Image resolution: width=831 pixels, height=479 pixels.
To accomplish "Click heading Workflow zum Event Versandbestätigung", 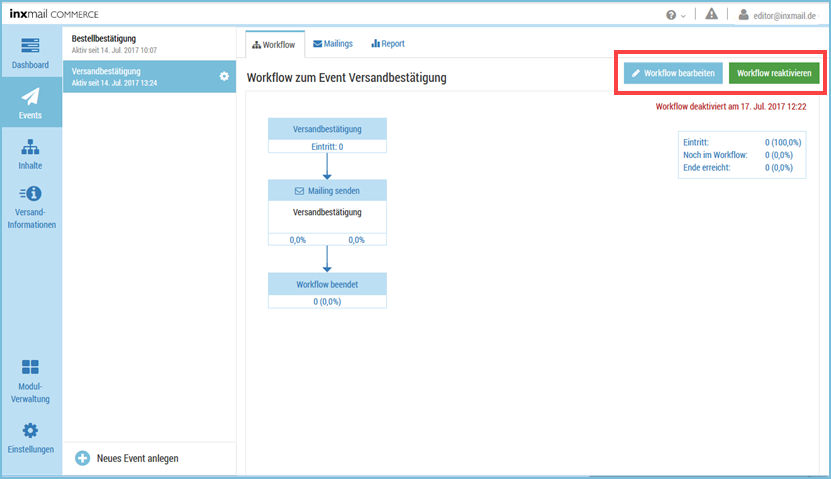I will point(347,77).
